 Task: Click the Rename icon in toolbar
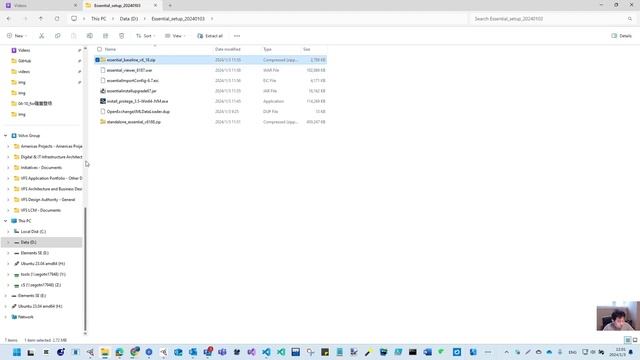(90, 36)
